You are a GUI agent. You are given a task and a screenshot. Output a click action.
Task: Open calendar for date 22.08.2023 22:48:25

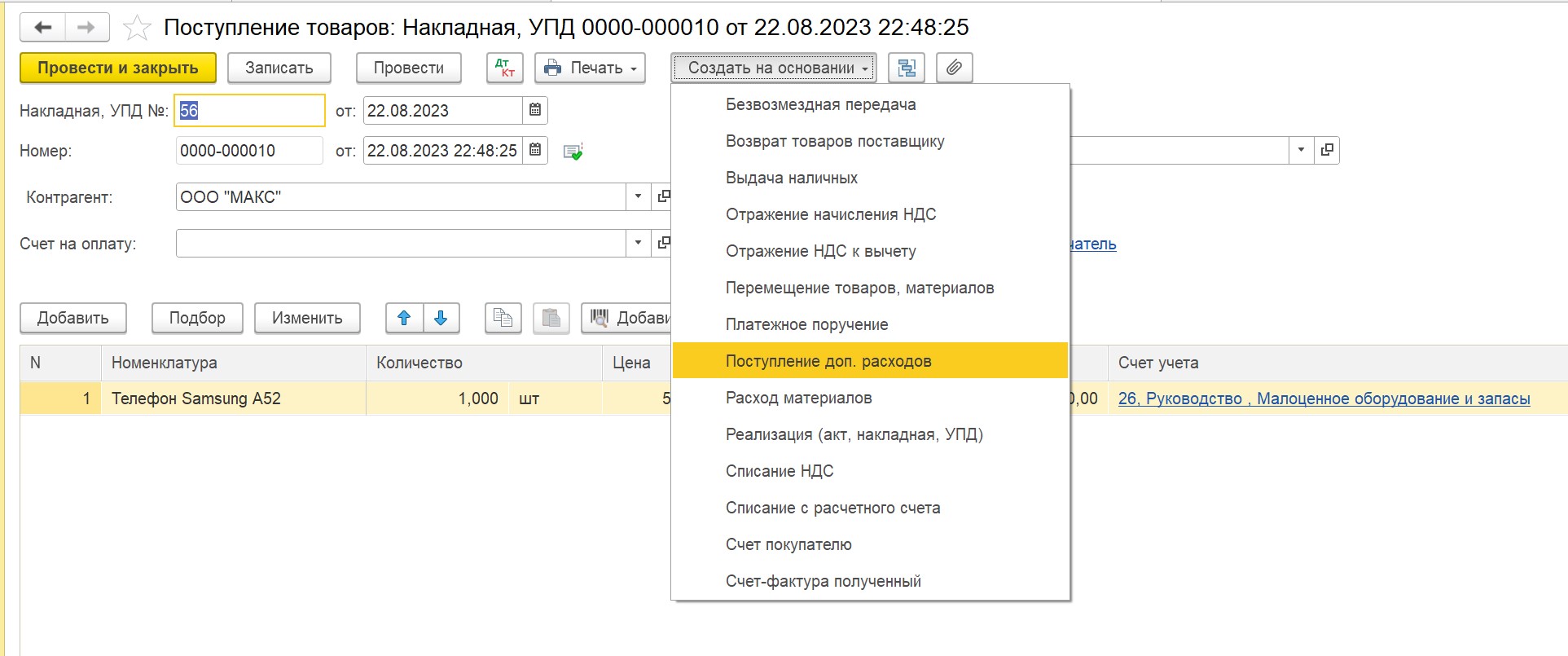[x=535, y=150]
